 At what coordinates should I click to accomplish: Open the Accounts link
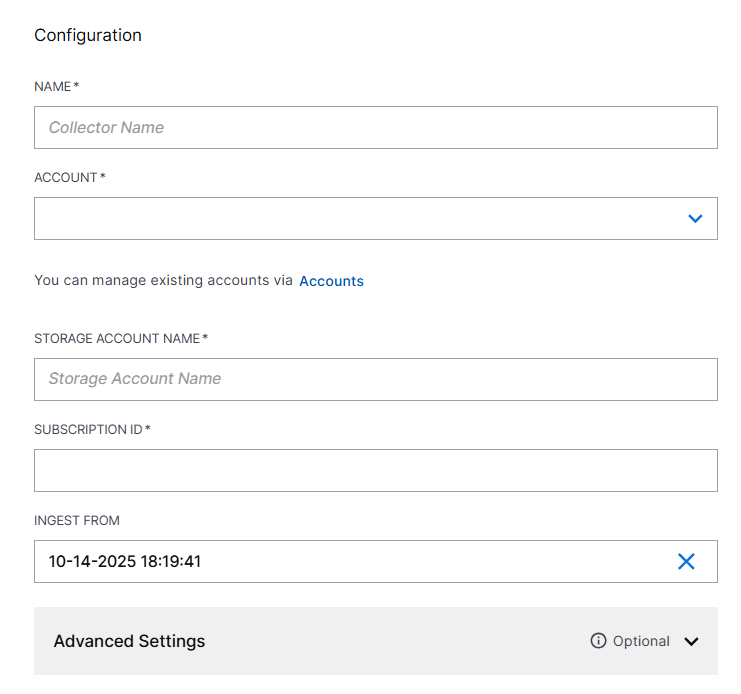pos(331,281)
